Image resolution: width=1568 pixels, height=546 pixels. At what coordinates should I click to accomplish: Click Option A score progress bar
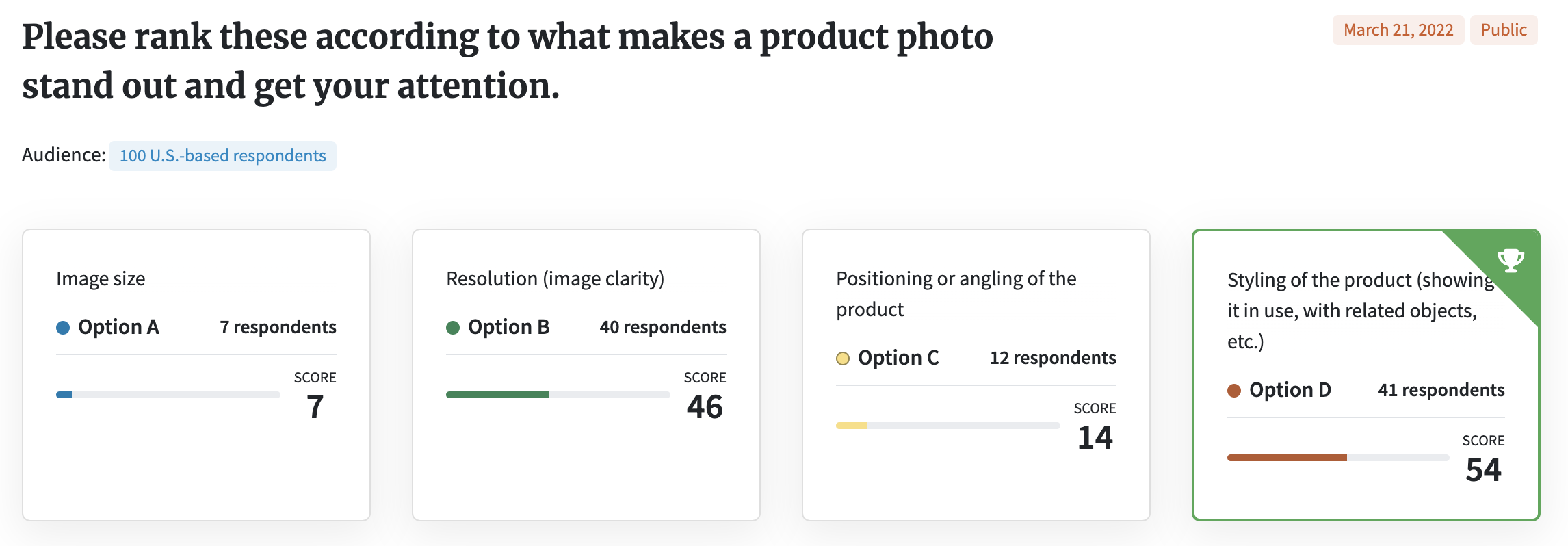pos(168,395)
